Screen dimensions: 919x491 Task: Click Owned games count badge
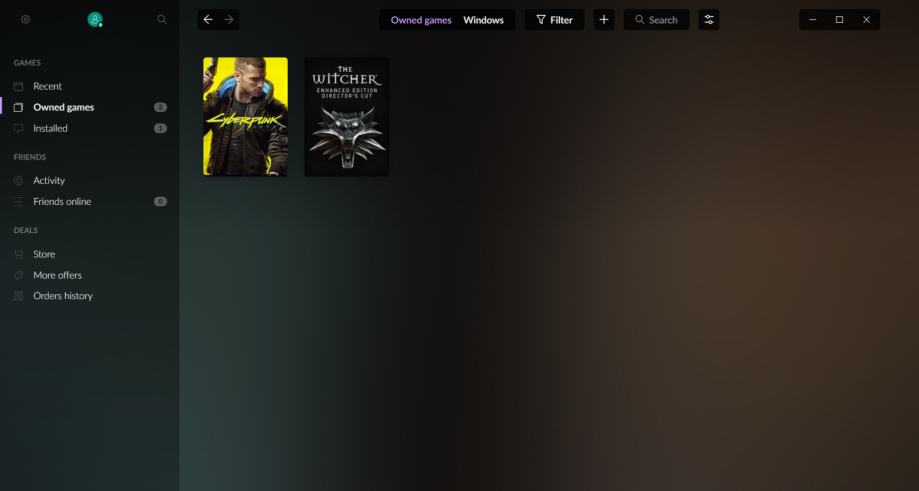(x=160, y=107)
